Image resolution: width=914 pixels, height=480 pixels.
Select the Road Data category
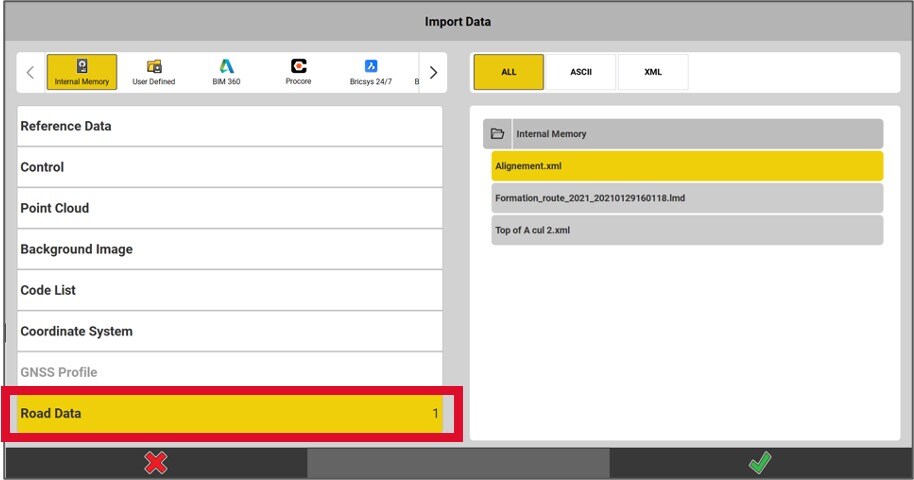[230, 414]
